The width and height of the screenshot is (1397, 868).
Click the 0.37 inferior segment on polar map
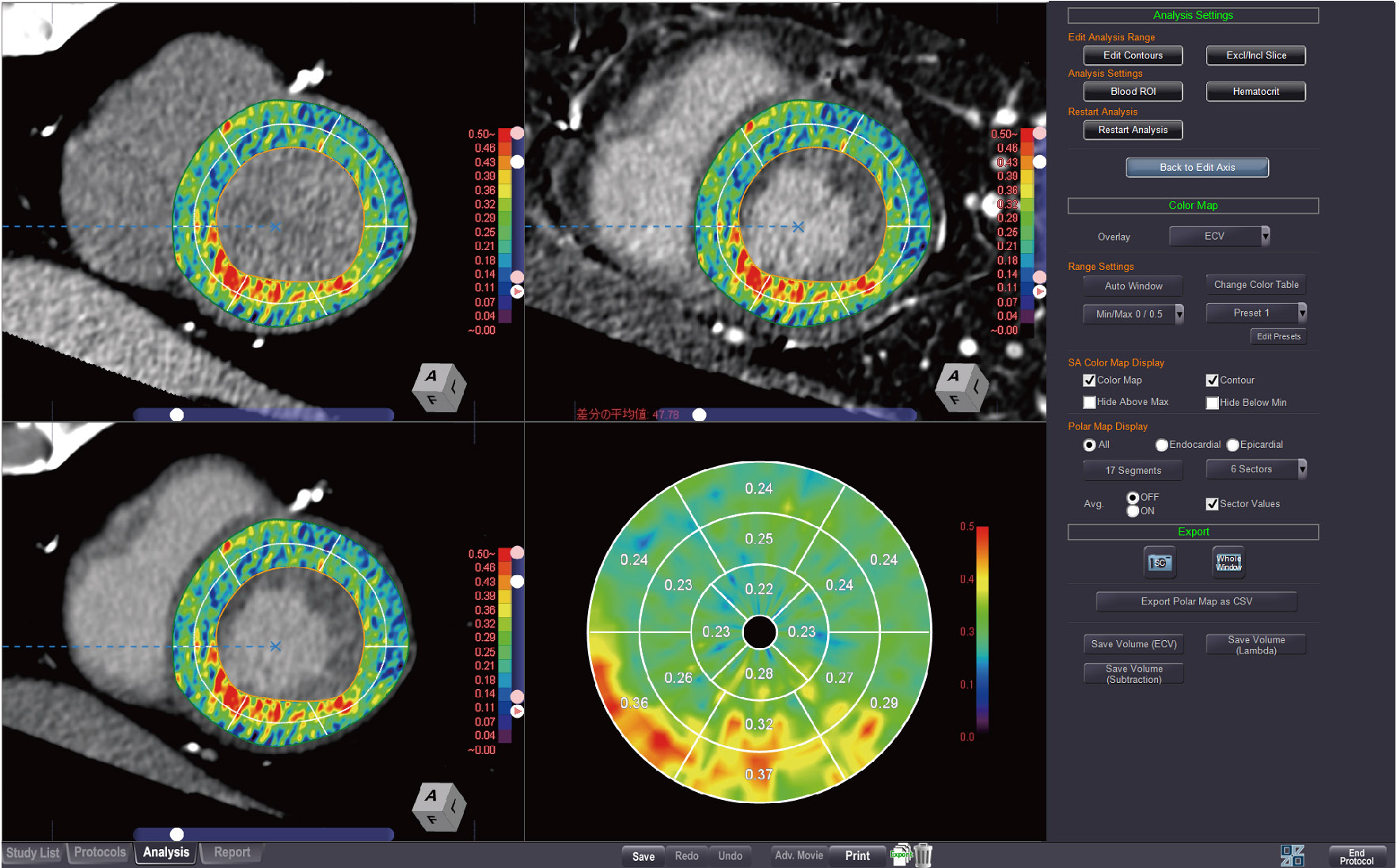(x=758, y=773)
